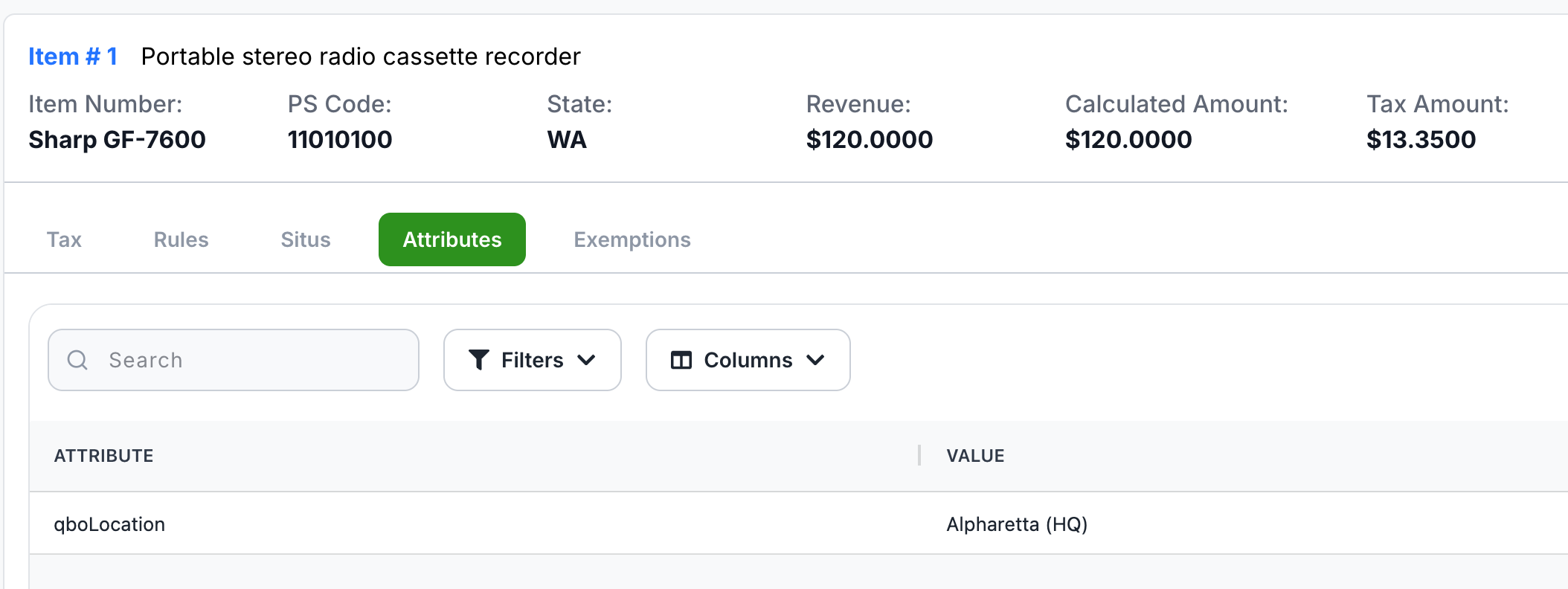Click the columns layout icon

(681, 360)
